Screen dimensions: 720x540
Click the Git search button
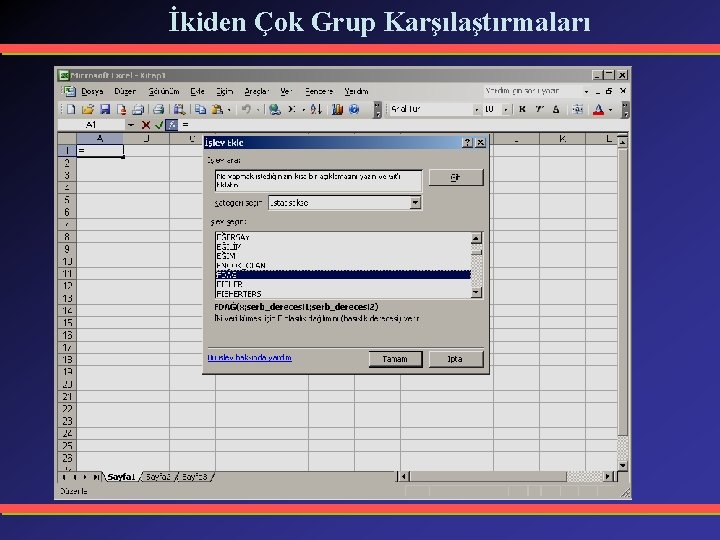pyautogui.click(x=456, y=177)
